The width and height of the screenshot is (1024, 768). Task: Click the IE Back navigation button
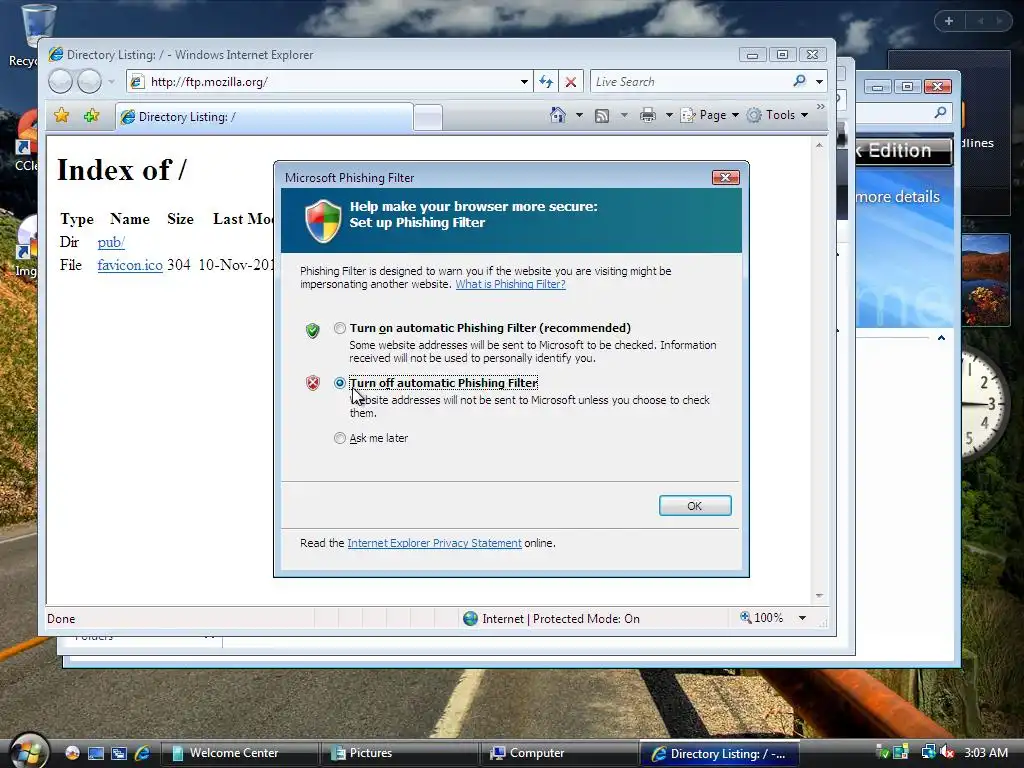tap(60, 82)
